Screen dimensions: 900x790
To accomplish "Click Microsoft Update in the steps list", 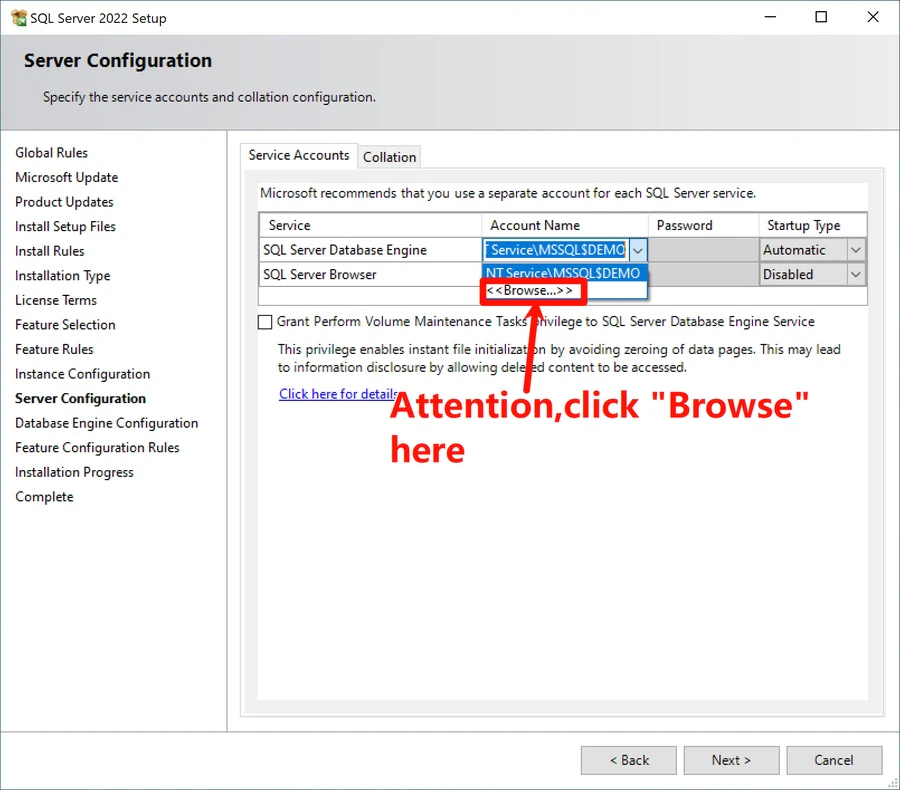I will 67,177.
